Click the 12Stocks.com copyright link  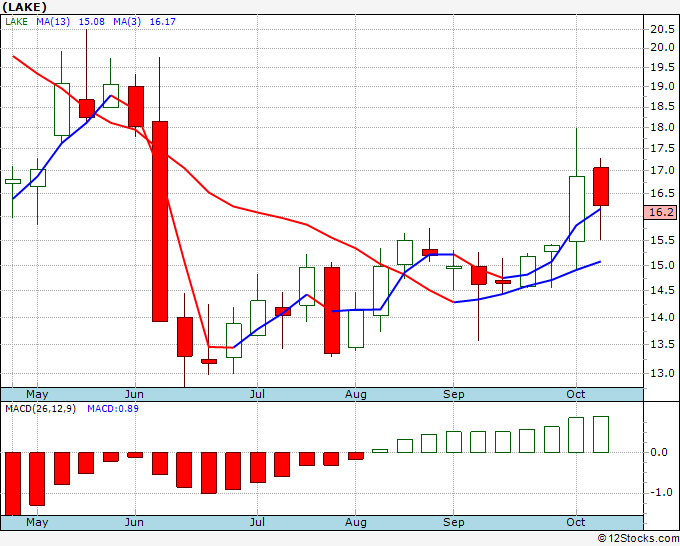[638, 539]
